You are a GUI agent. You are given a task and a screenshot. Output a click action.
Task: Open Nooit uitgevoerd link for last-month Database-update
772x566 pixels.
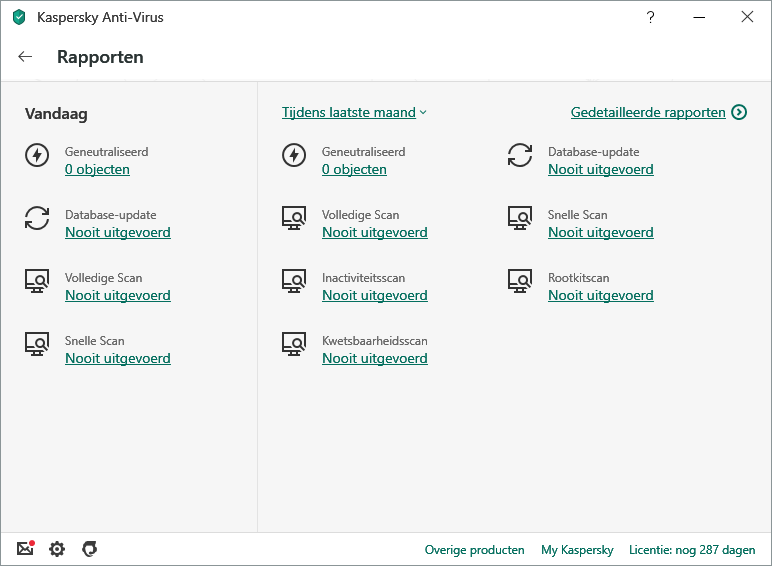(x=601, y=169)
